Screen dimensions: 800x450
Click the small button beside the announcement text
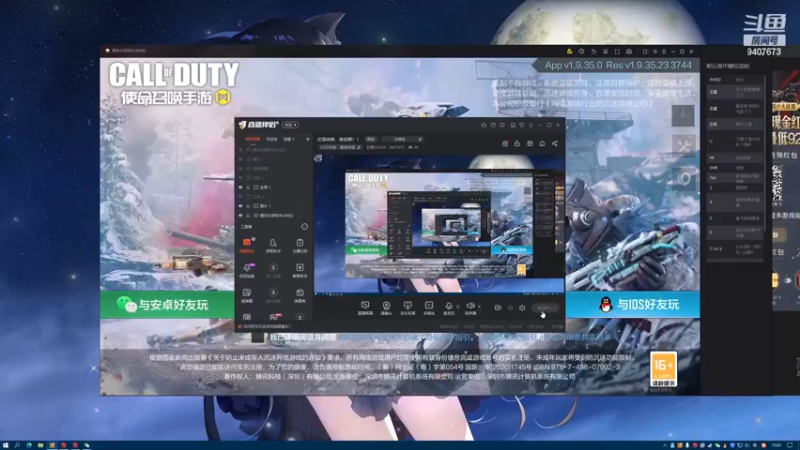pos(371,139)
